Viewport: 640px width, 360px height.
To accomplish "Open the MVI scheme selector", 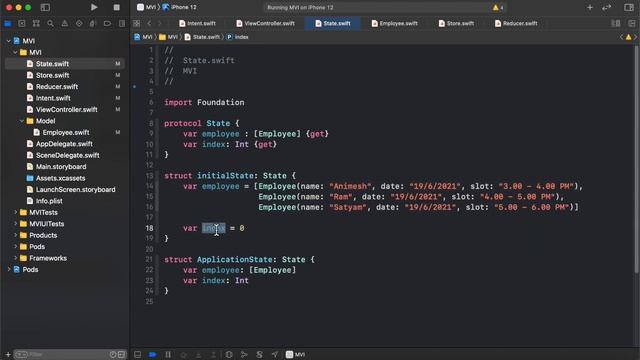I will pos(147,7).
